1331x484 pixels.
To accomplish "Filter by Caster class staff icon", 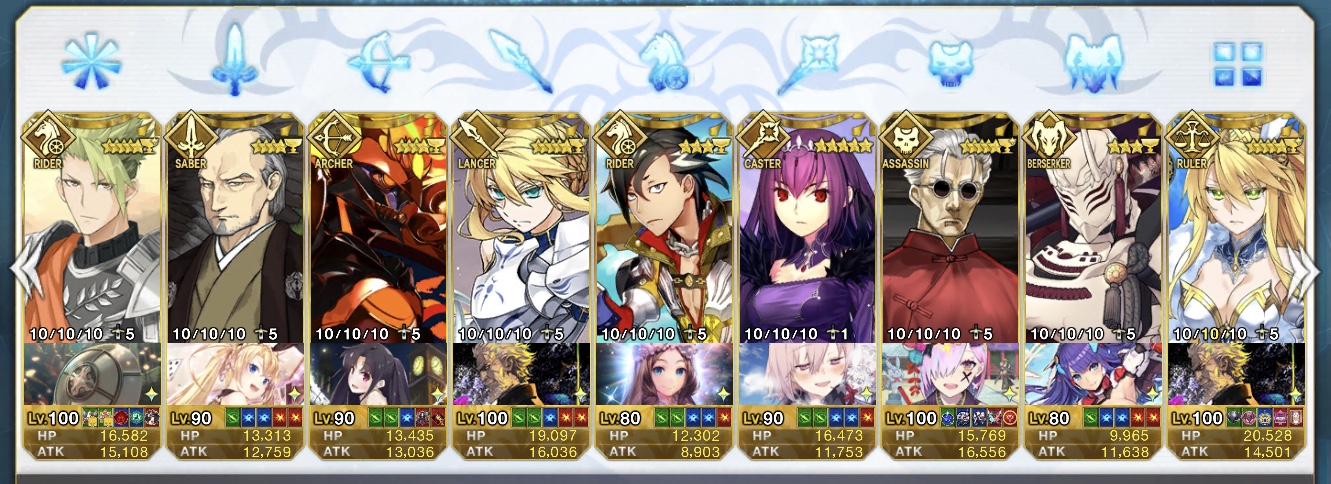I will click(808, 60).
